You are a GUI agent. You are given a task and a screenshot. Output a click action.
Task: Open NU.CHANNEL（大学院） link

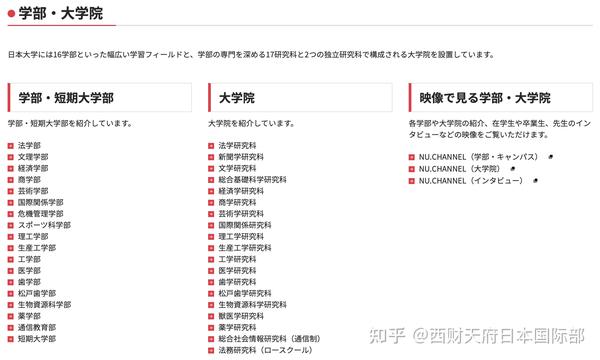[460, 169]
